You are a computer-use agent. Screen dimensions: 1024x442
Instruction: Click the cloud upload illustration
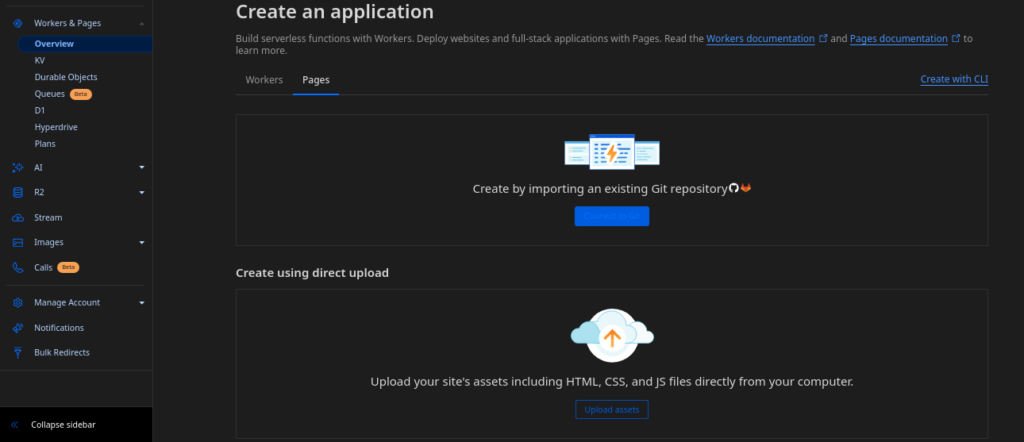612,335
